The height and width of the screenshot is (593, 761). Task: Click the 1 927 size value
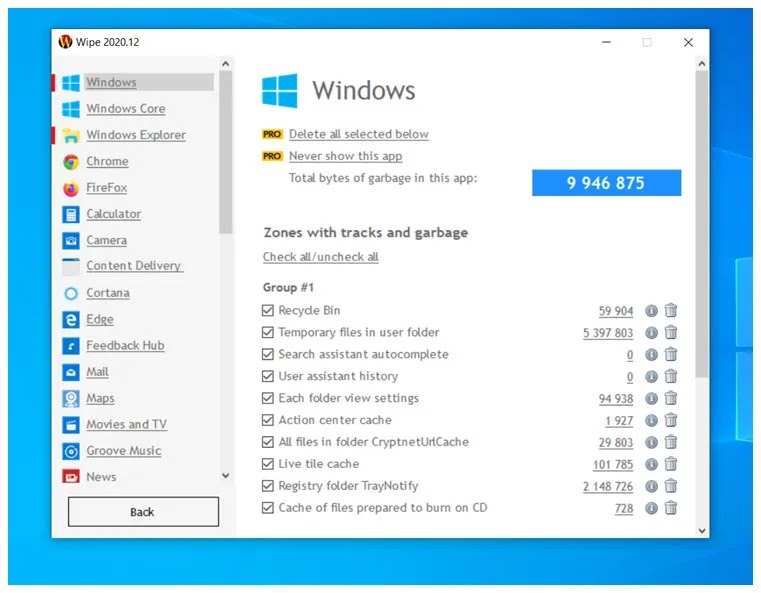click(x=619, y=421)
